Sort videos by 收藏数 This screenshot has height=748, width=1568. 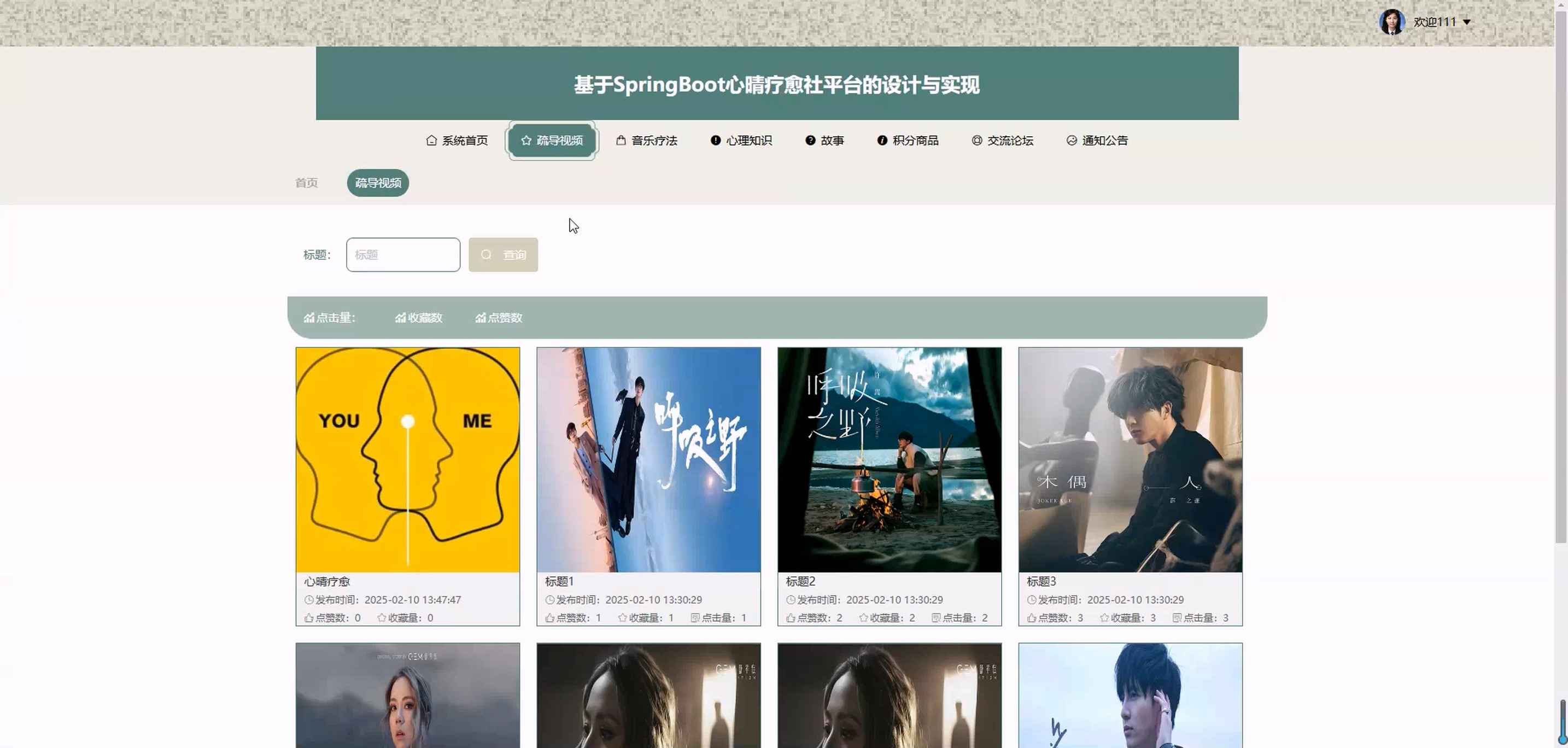419,318
